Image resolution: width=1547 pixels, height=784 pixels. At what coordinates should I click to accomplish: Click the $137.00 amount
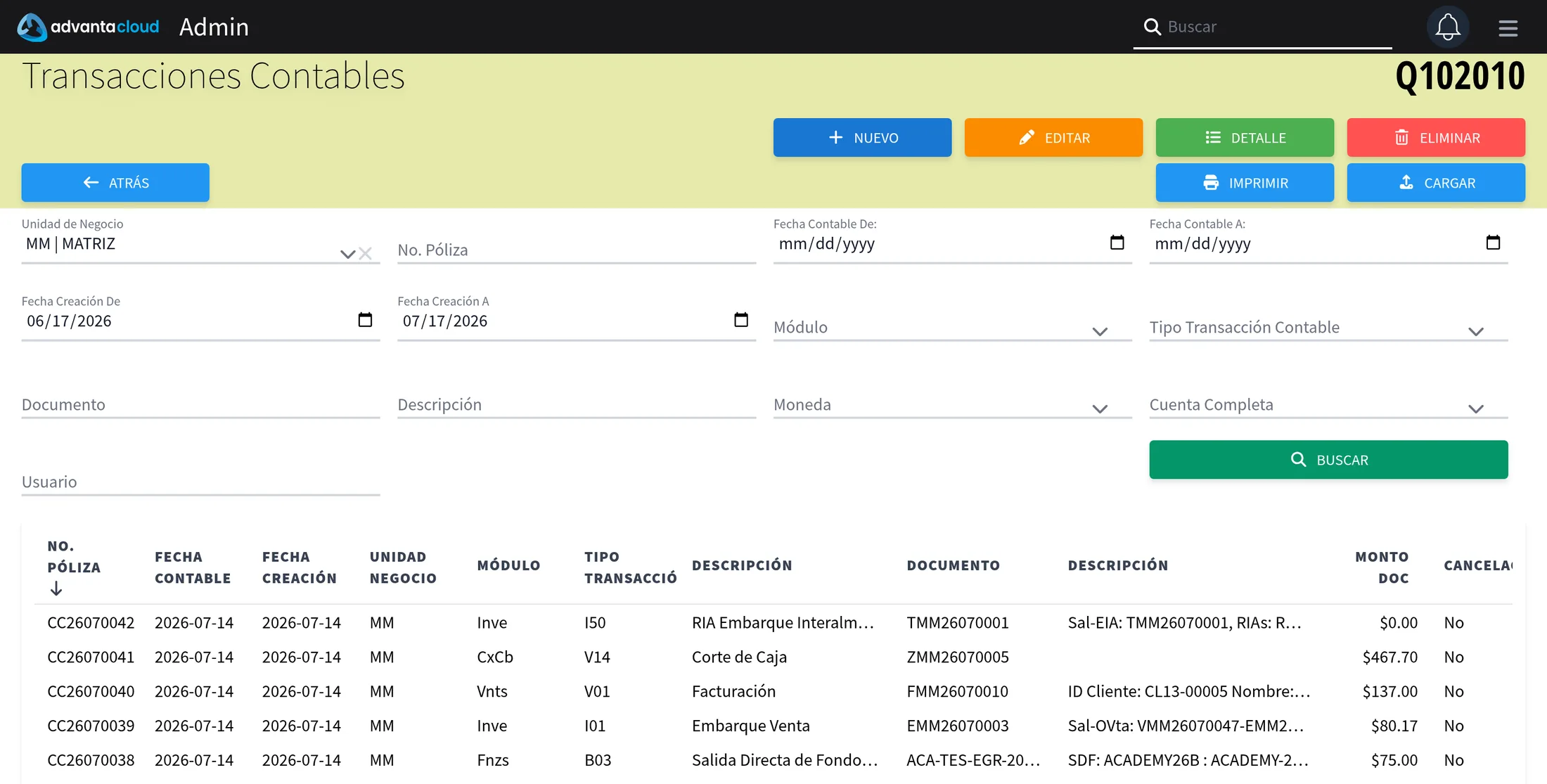click(x=1389, y=691)
